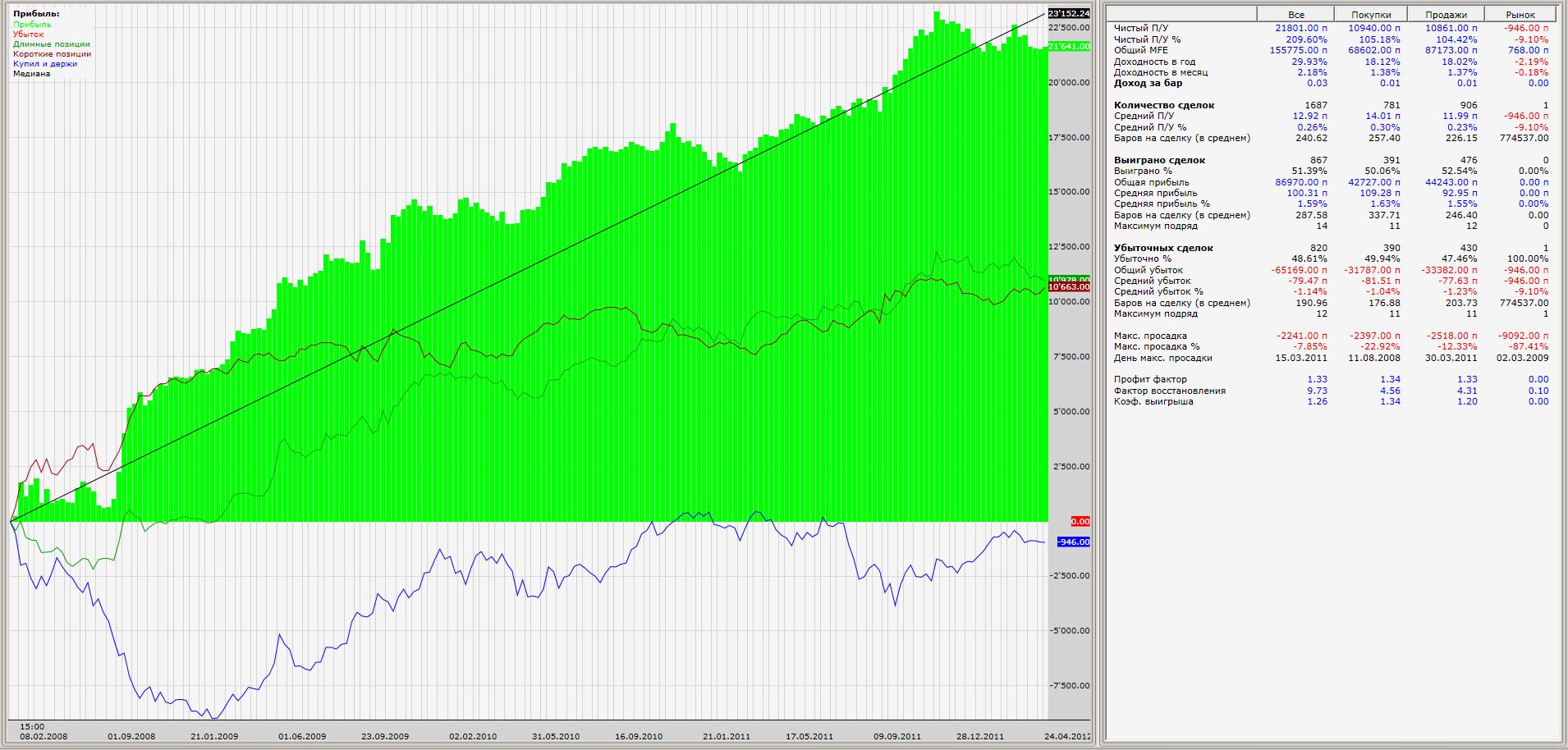Click the 820 losing trades value
The width and height of the screenshot is (1568, 750).
click(1319, 248)
